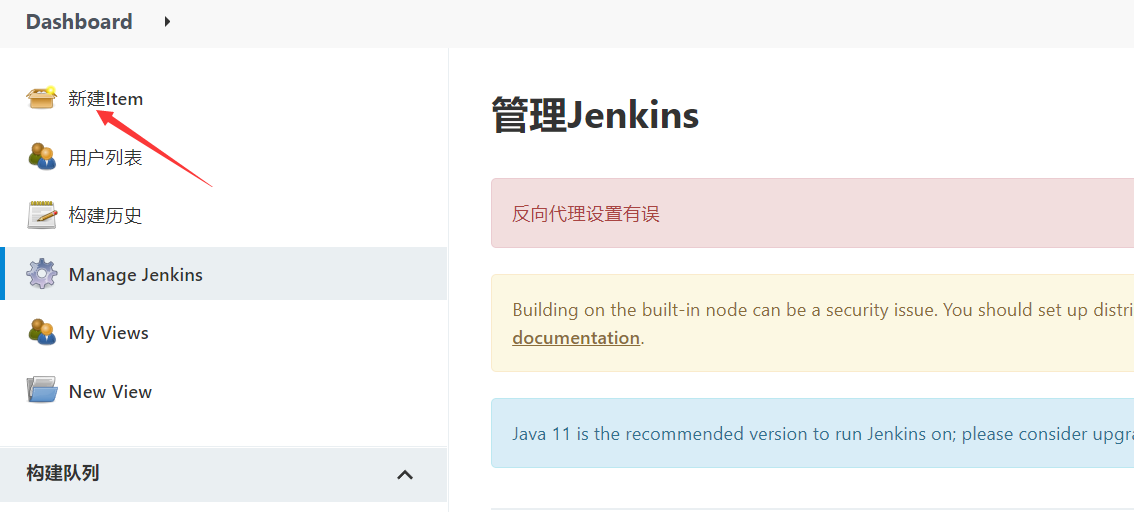1134x512 pixels.
Task: Click the Manage Jenkins gear icon
Action: (42, 274)
